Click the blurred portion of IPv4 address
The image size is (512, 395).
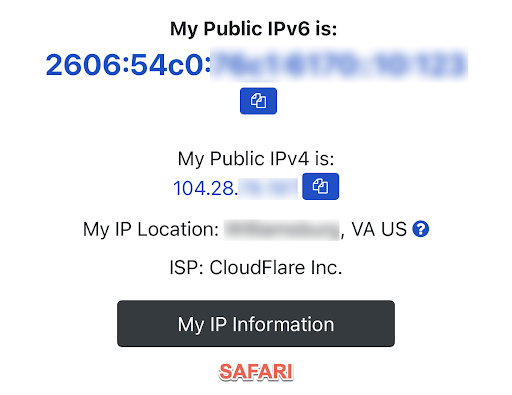[268, 188]
